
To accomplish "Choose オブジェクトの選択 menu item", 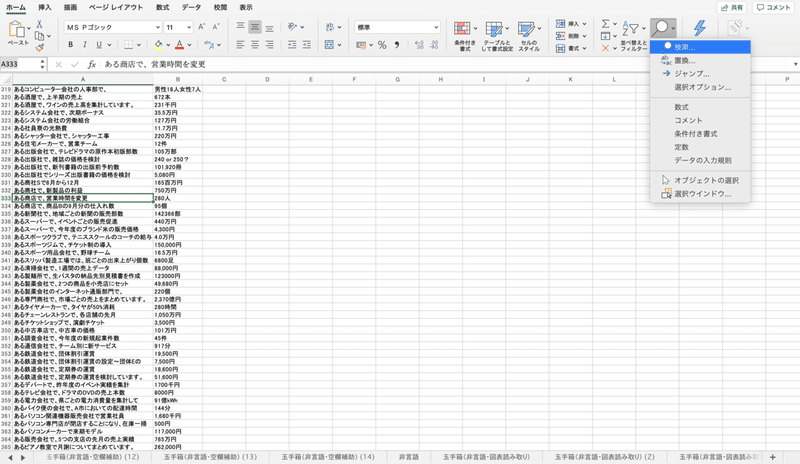I will point(700,180).
